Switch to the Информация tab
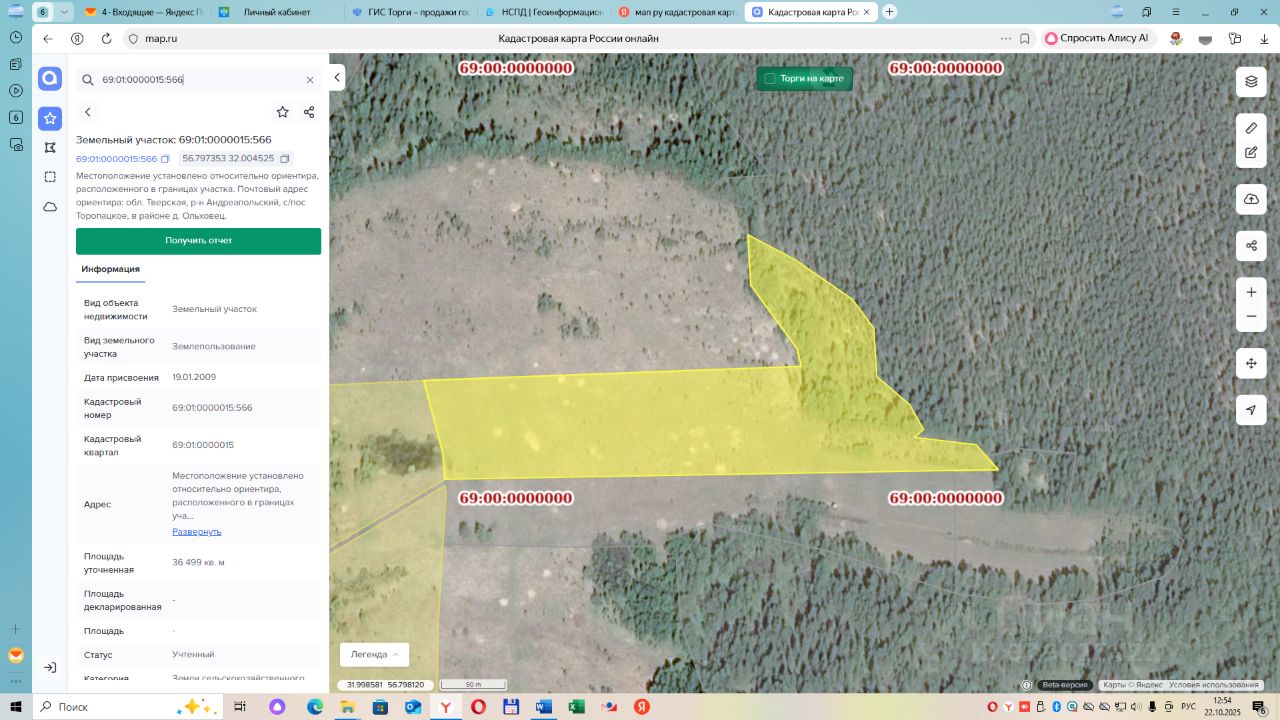This screenshot has width=1280, height=720. pos(110,269)
